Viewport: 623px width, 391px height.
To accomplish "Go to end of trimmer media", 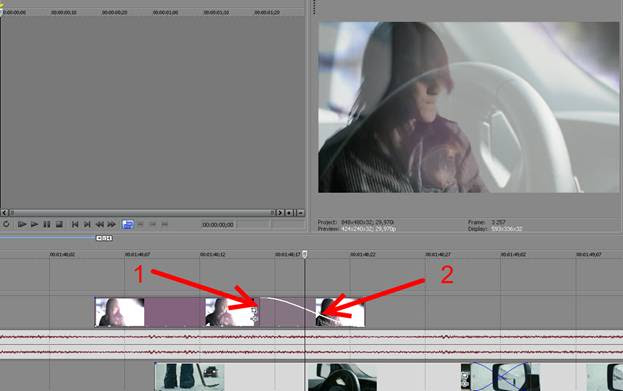I will point(87,225).
